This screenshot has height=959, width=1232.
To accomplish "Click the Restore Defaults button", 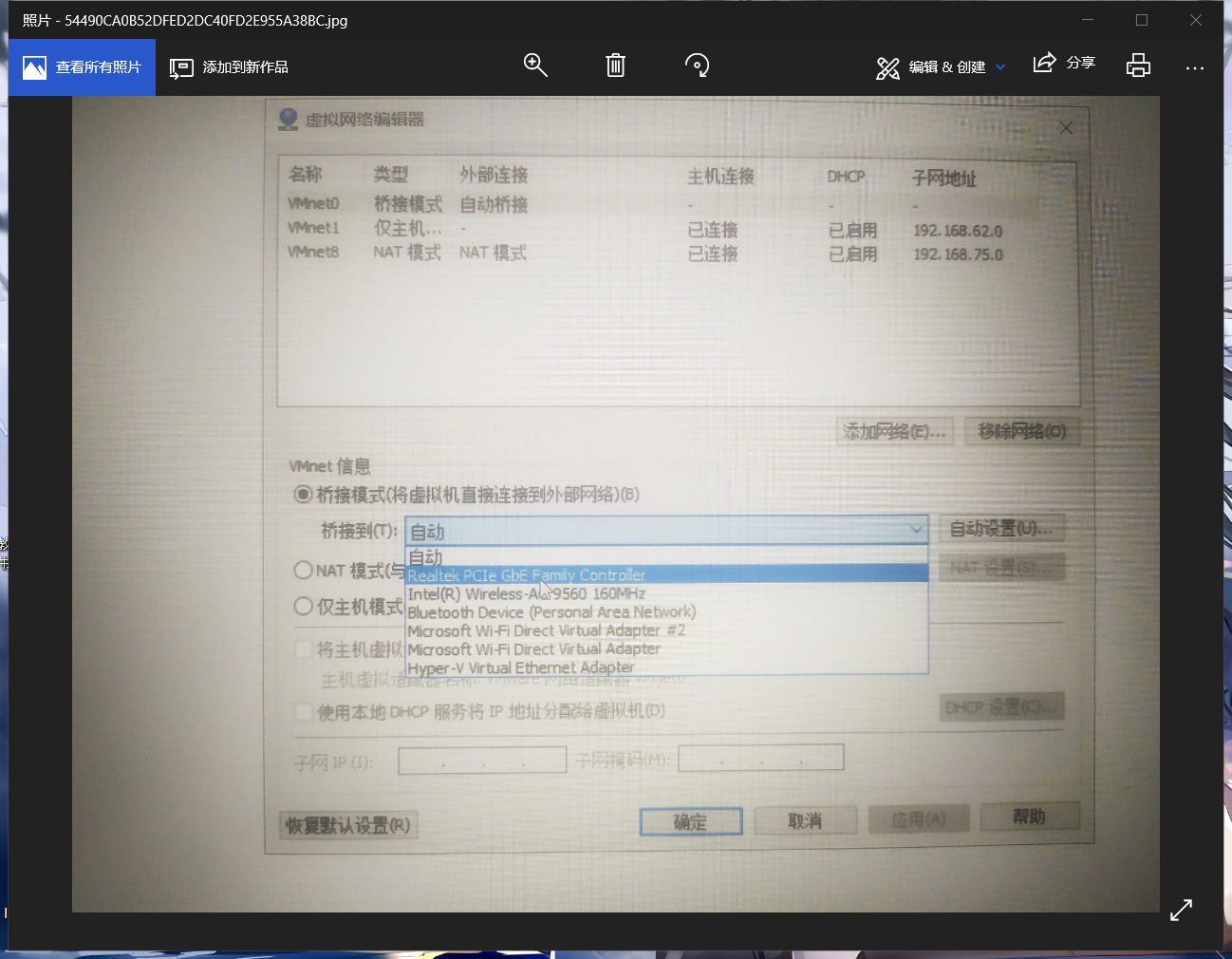I will tap(348, 825).
